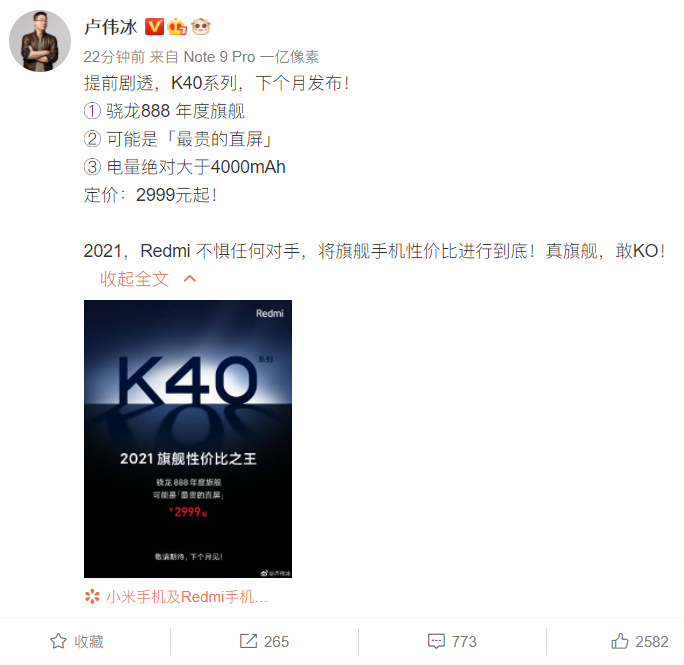Open the 22分钟前 timestamp link
Viewport: 684px width, 666px height.
[114, 57]
